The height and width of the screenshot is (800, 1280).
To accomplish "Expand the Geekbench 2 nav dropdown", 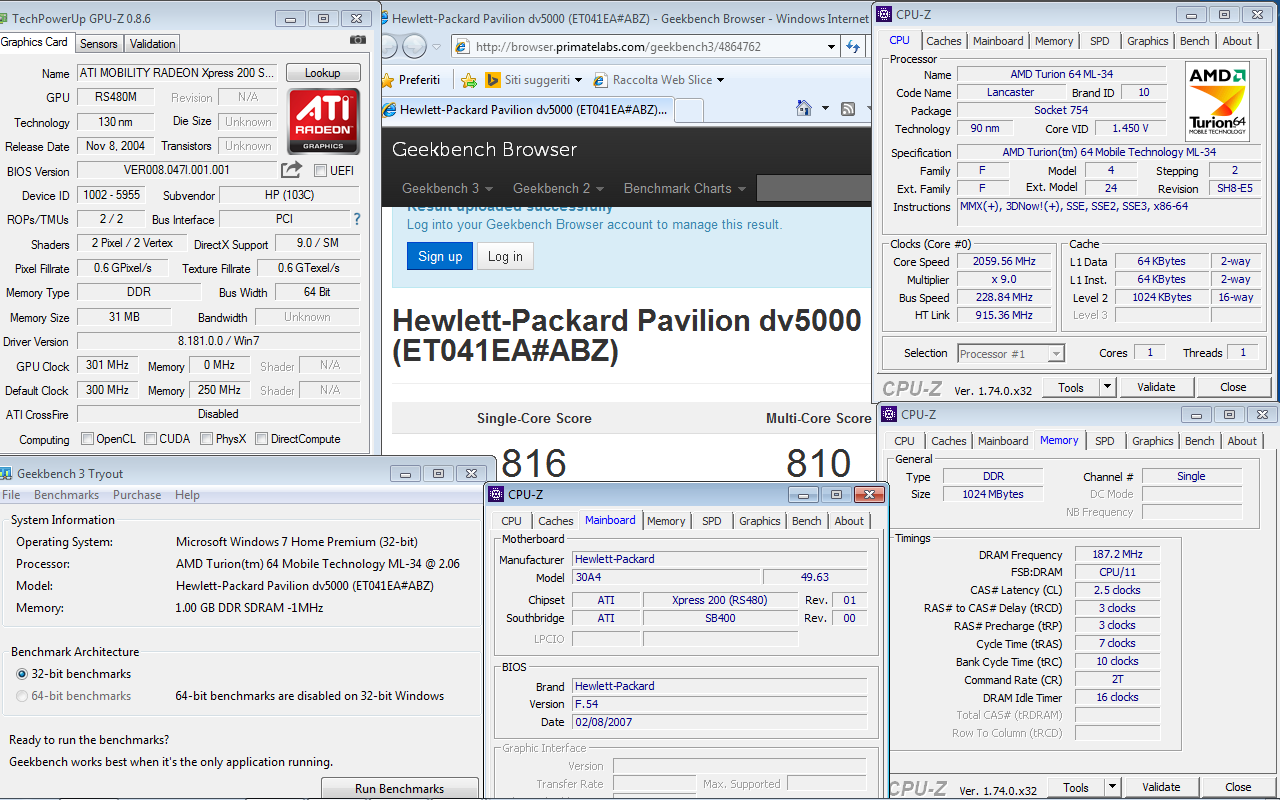I will click(x=602, y=189).
